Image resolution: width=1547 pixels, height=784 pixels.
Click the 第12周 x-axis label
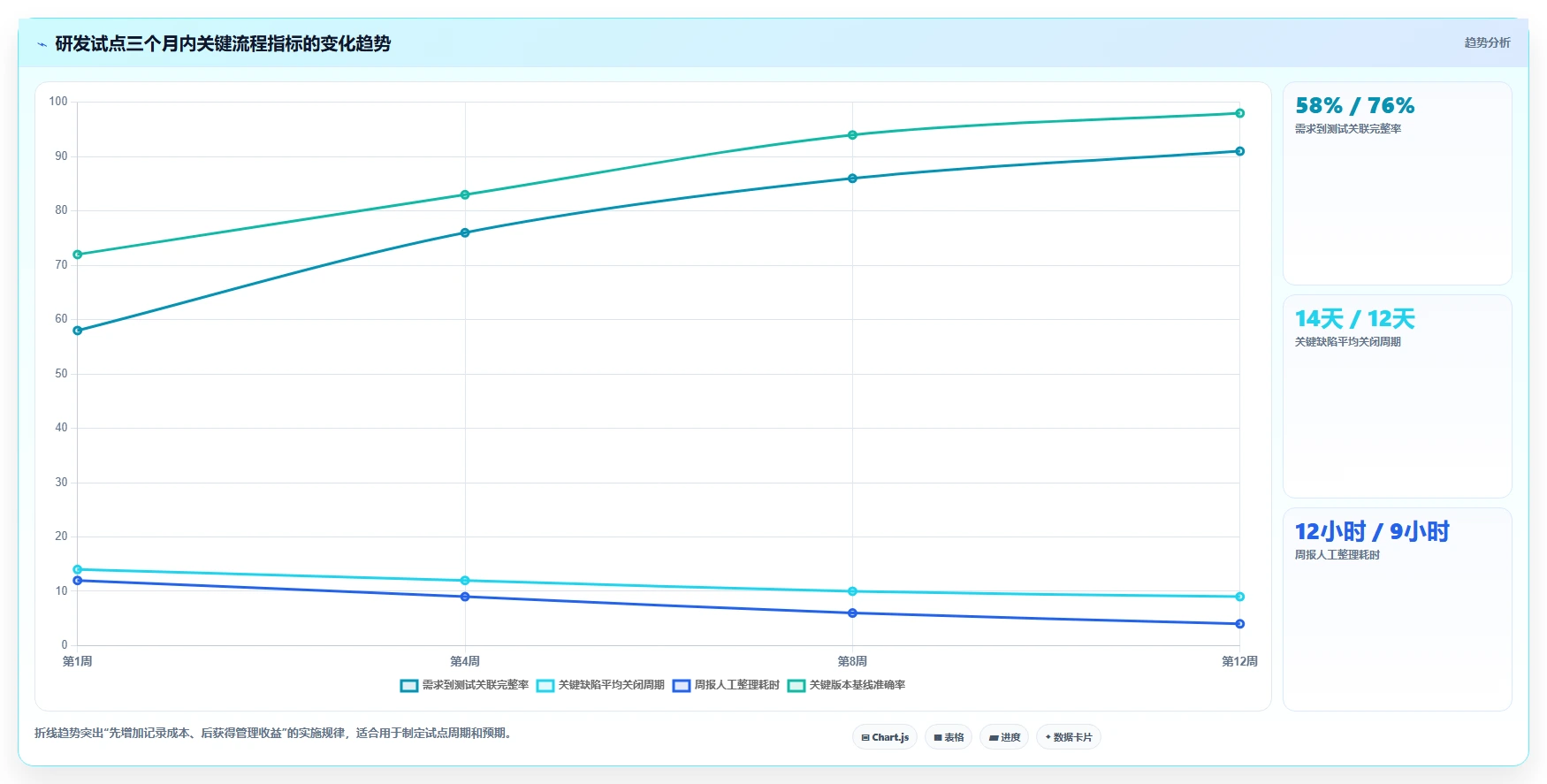(x=1239, y=661)
